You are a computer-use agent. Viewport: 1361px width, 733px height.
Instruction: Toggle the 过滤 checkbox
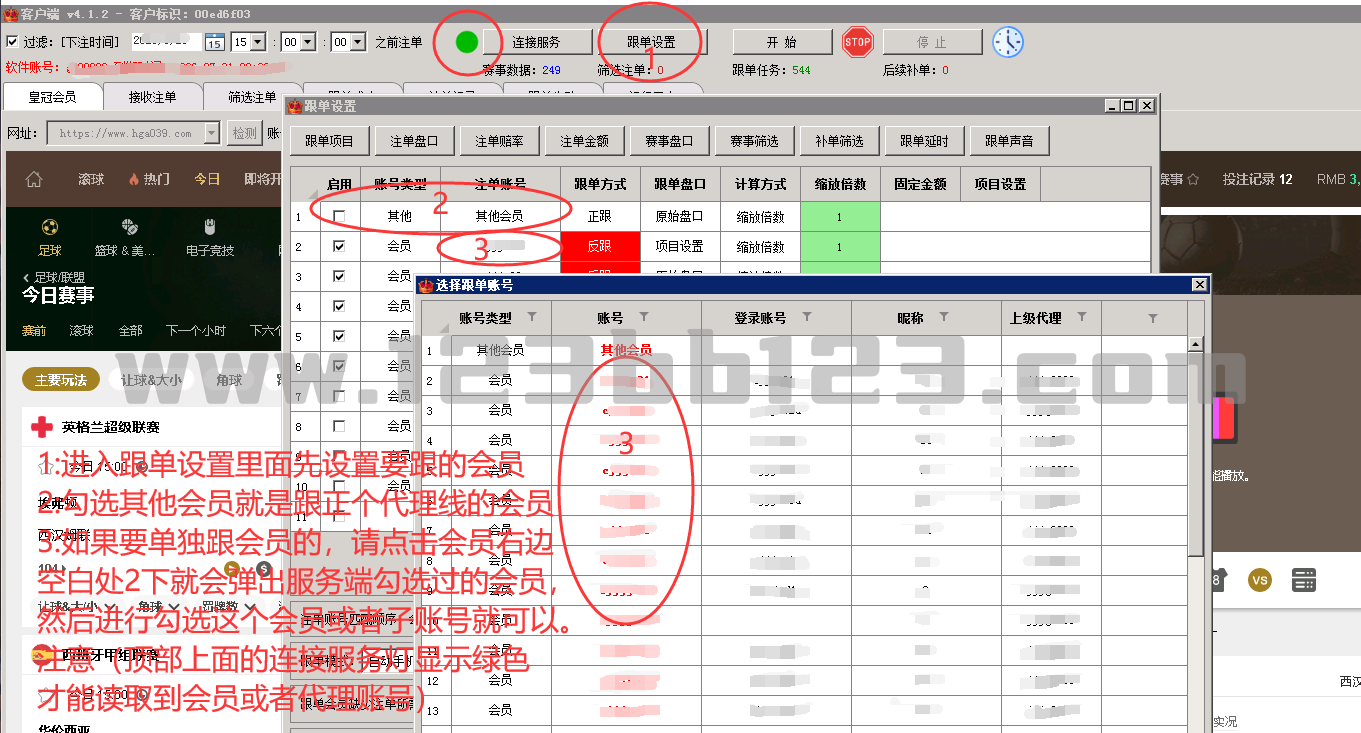click(x=12, y=42)
